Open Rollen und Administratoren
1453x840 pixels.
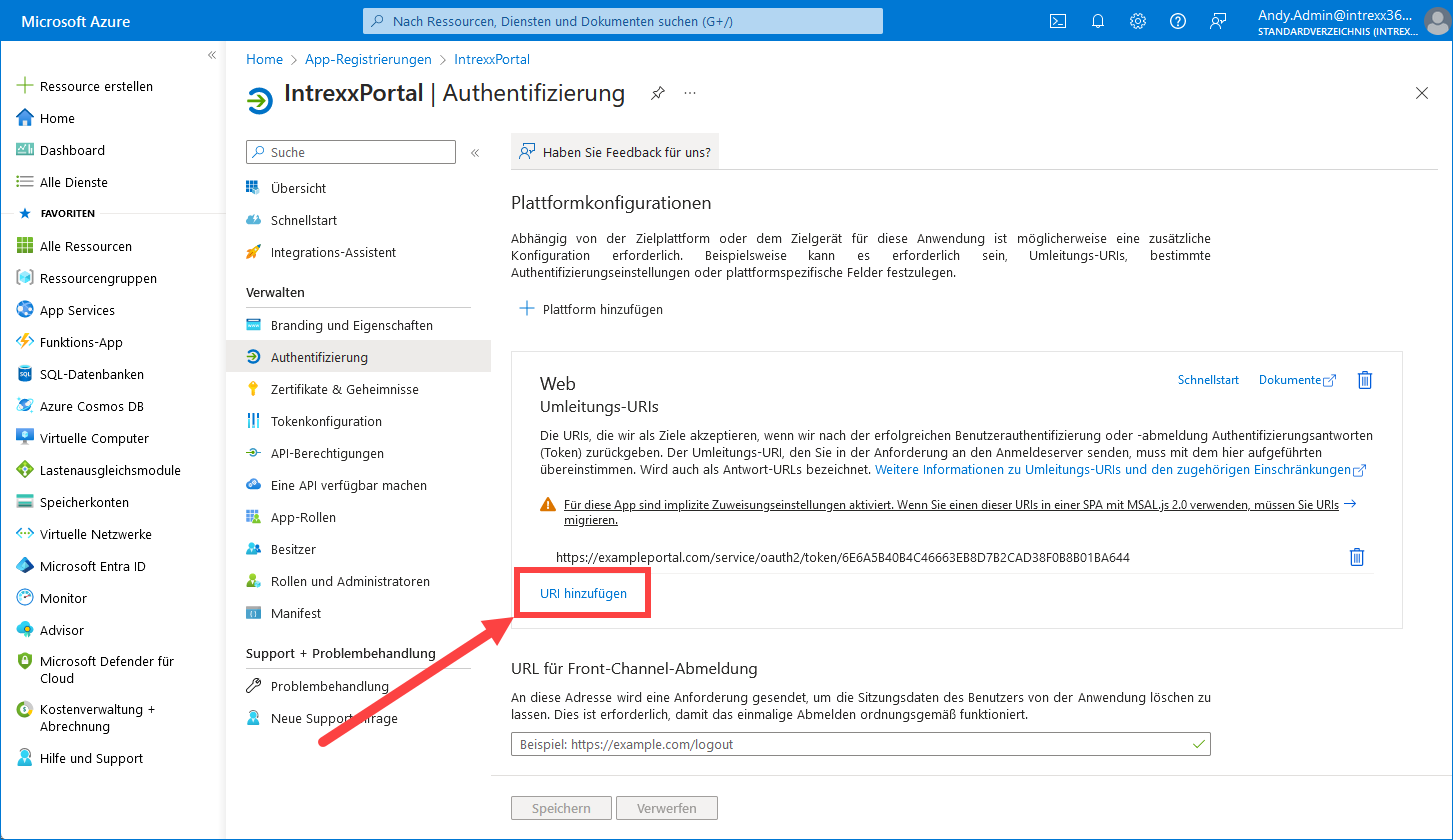[338, 581]
